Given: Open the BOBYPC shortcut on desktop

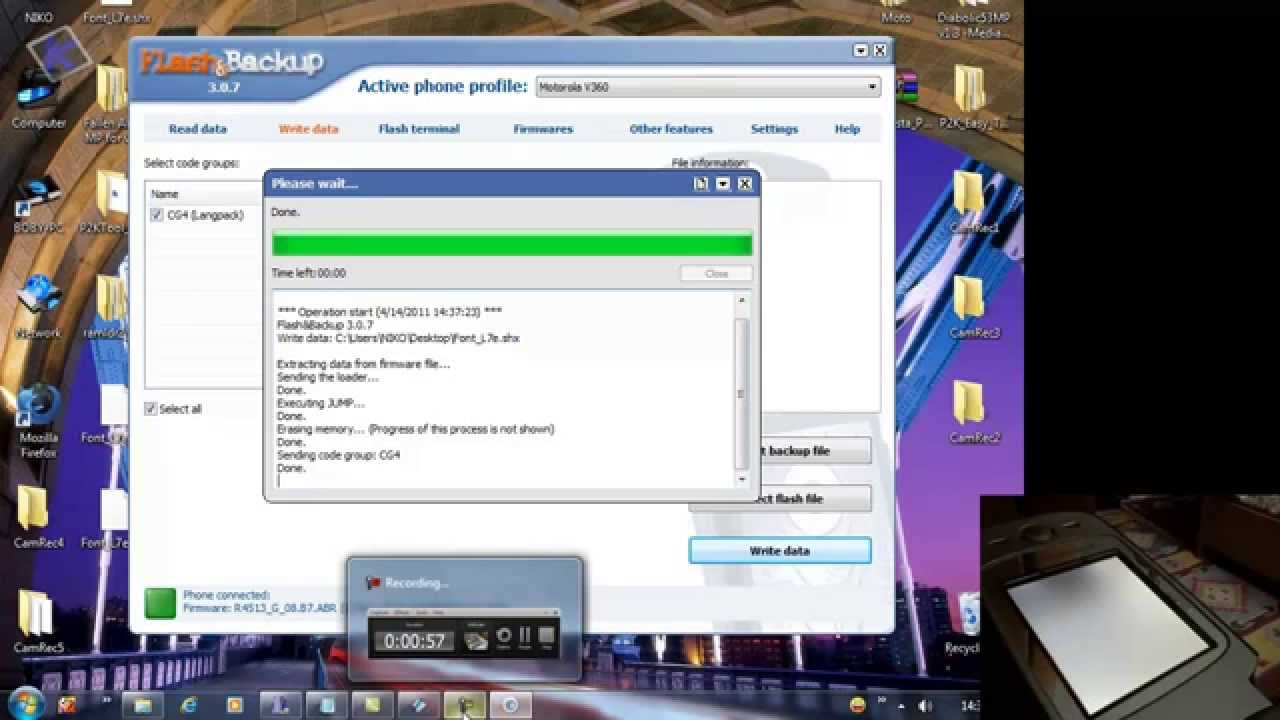Looking at the screenshot, I should pos(38,205).
